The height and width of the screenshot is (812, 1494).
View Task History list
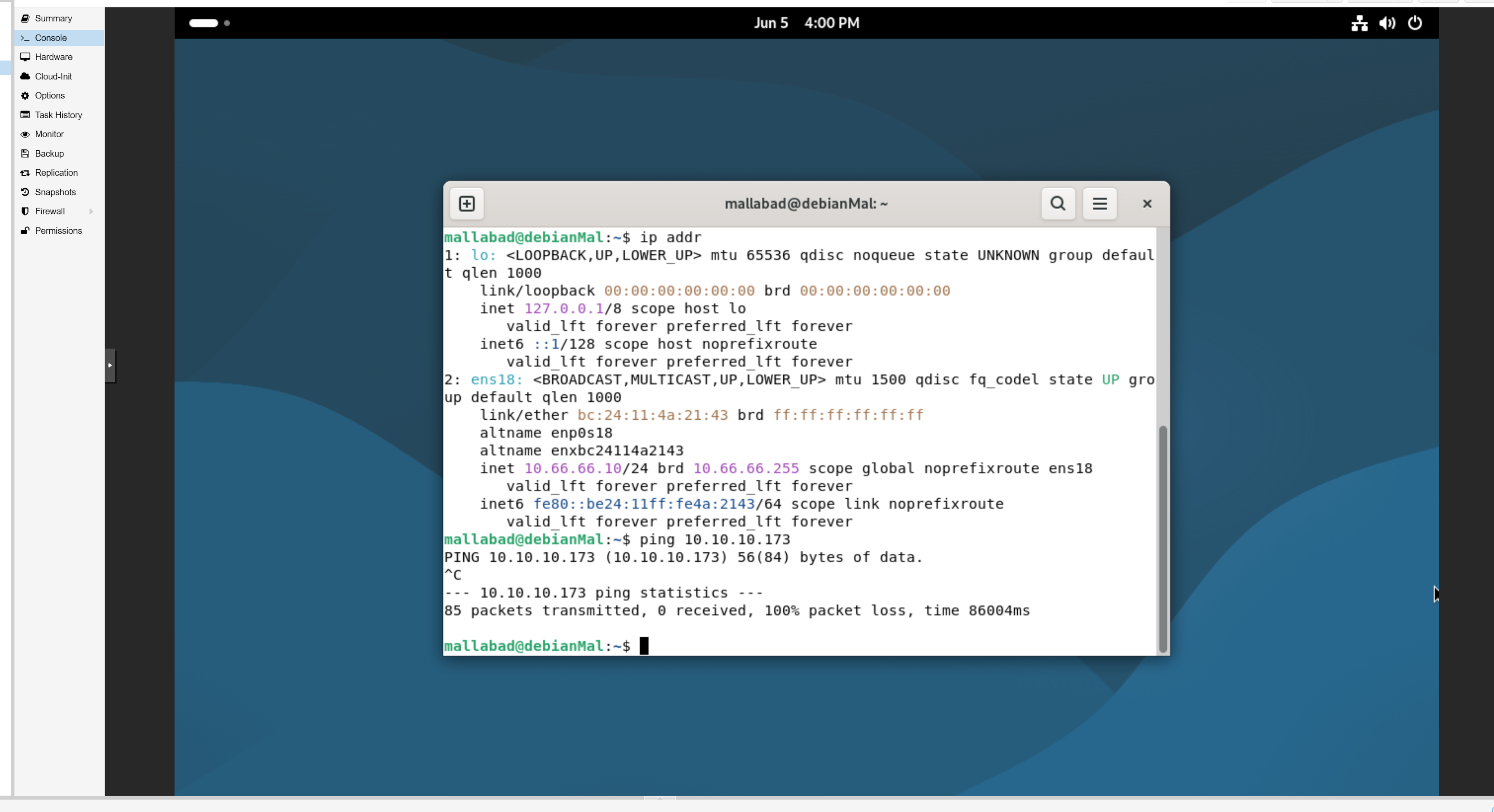click(x=59, y=115)
